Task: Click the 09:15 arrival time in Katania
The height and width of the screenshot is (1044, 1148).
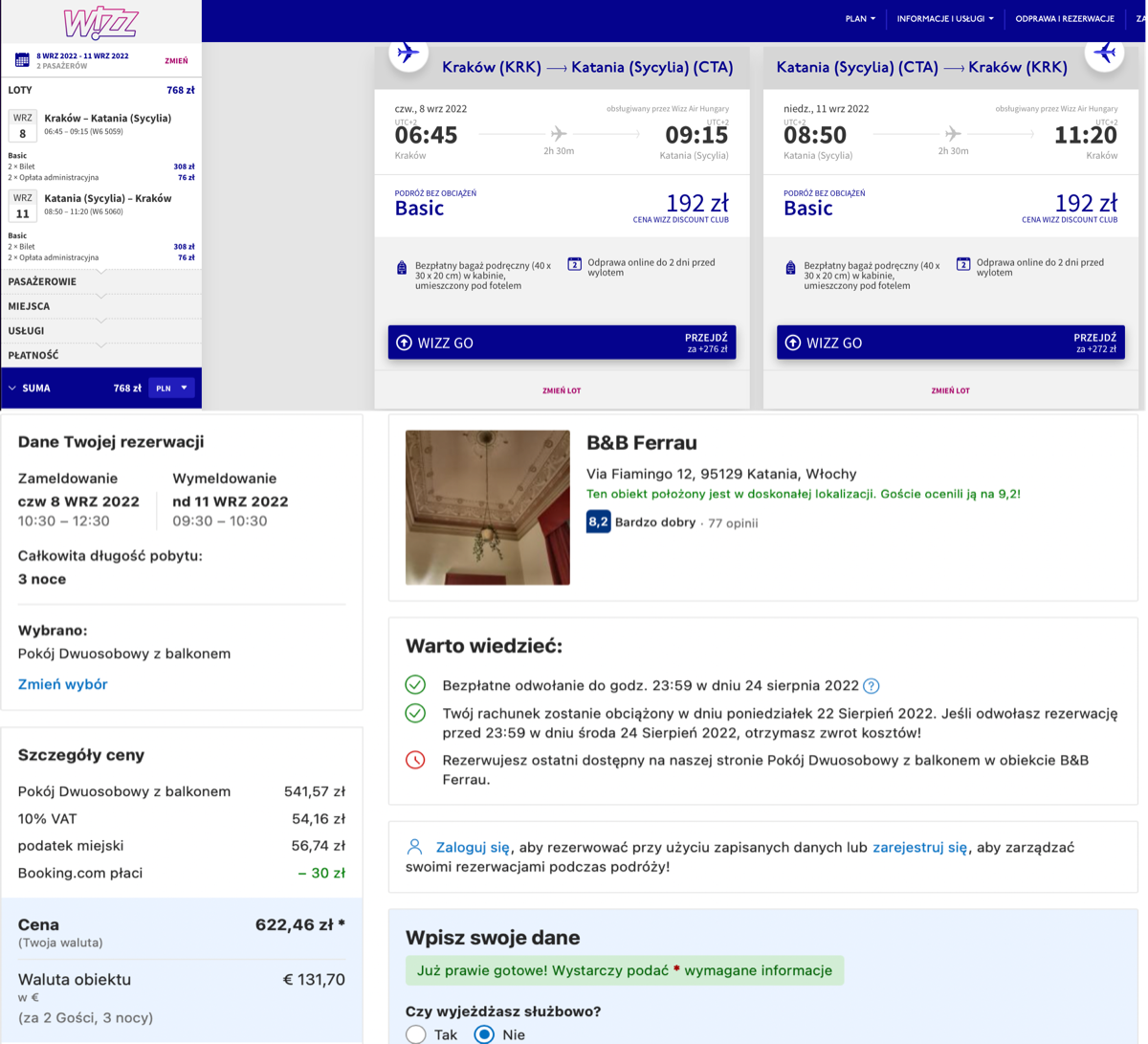Action: [x=696, y=135]
